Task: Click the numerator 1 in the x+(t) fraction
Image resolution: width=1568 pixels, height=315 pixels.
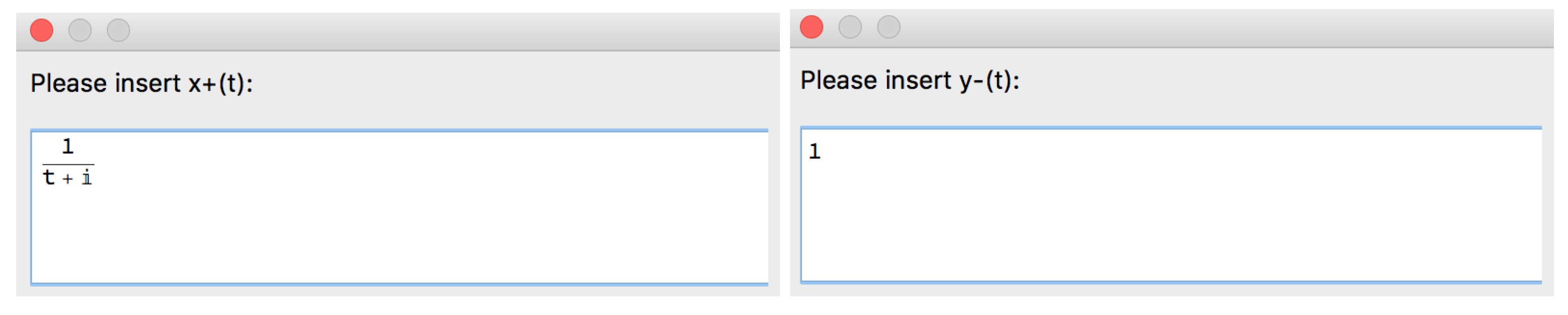Action: pyautogui.click(x=68, y=146)
